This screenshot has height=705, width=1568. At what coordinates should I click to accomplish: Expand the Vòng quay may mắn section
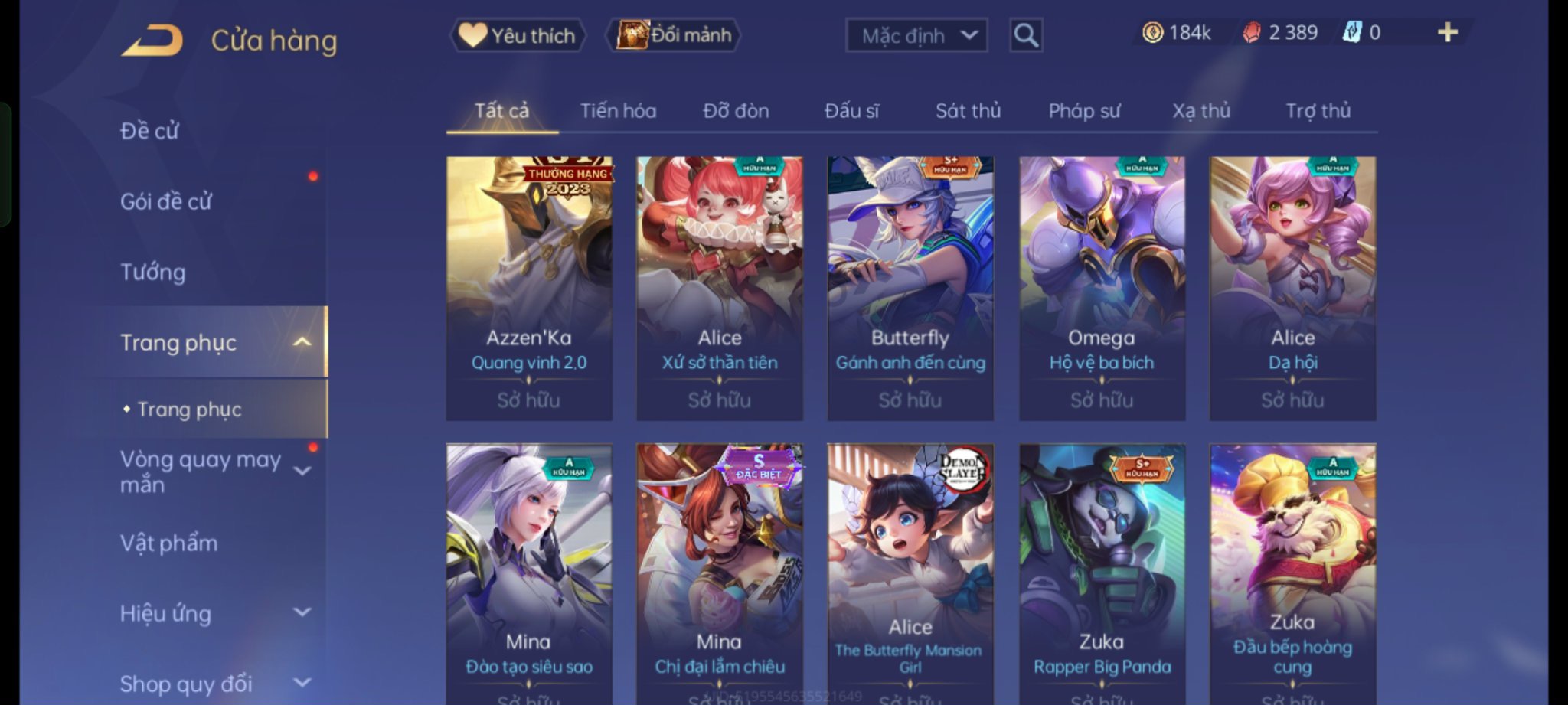[302, 472]
